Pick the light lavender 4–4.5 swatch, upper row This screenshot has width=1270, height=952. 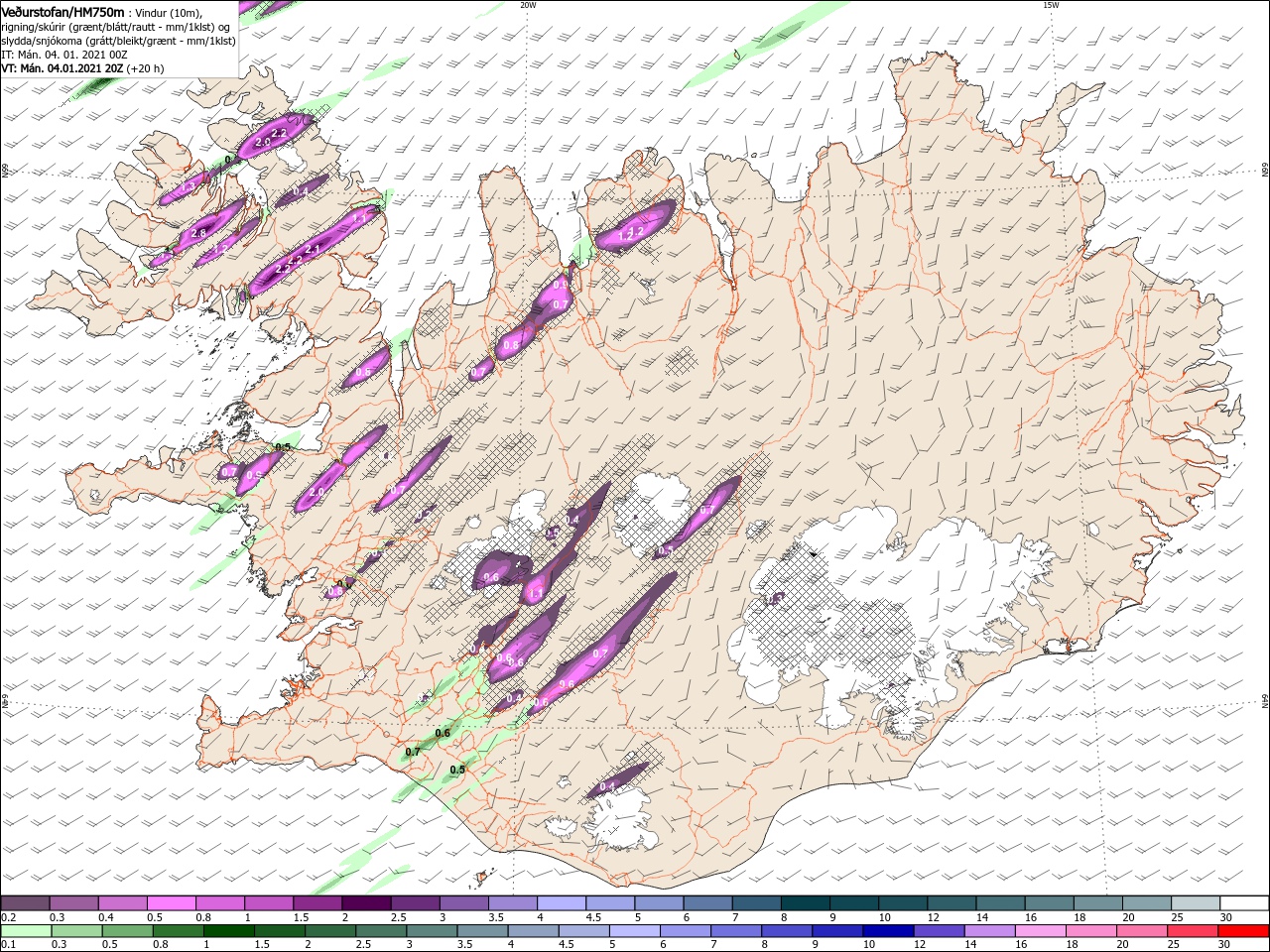pyautogui.click(x=562, y=903)
